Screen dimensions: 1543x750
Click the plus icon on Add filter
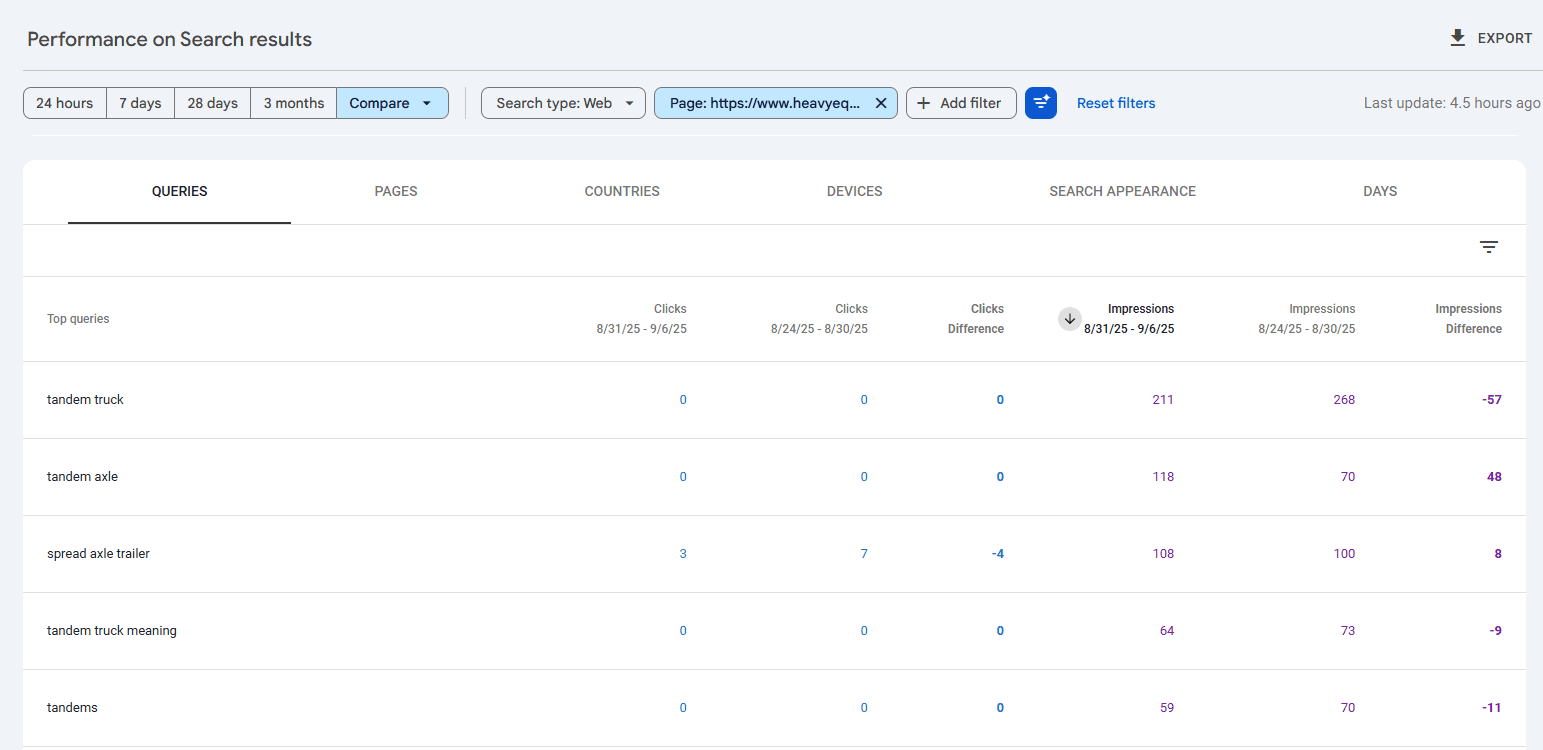click(x=923, y=103)
